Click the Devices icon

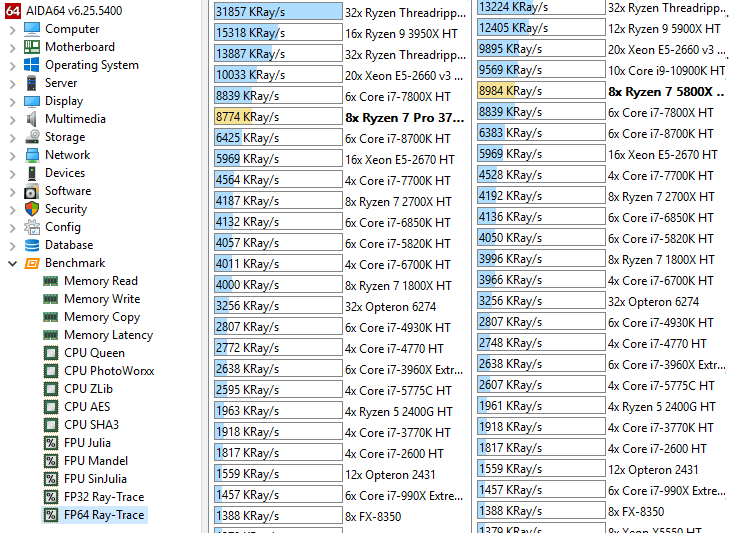coord(32,173)
